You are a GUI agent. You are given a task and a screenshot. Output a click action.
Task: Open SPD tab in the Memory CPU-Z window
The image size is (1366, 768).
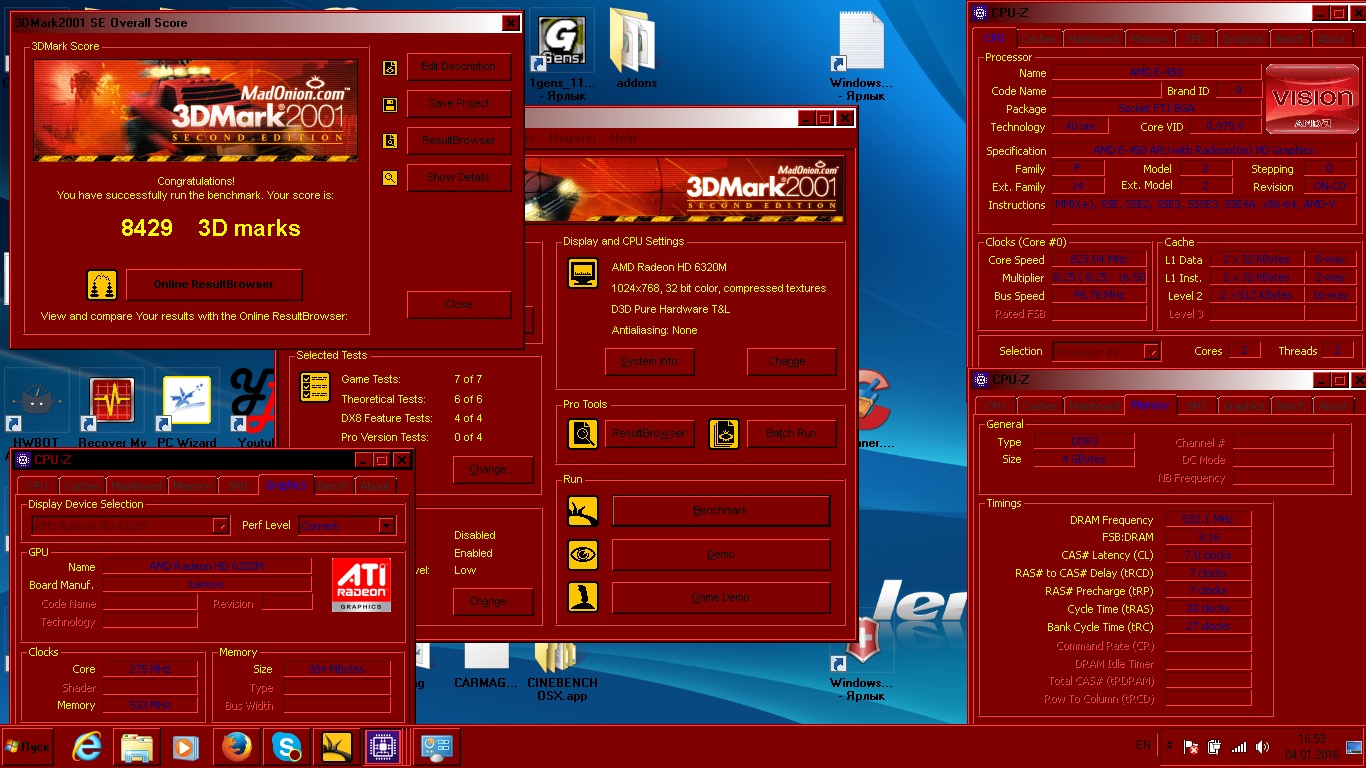tap(1195, 406)
